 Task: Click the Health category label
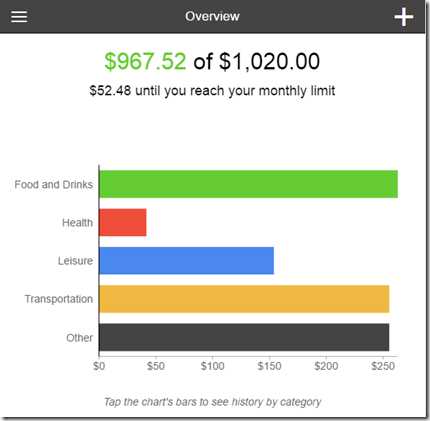click(x=77, y=222)
